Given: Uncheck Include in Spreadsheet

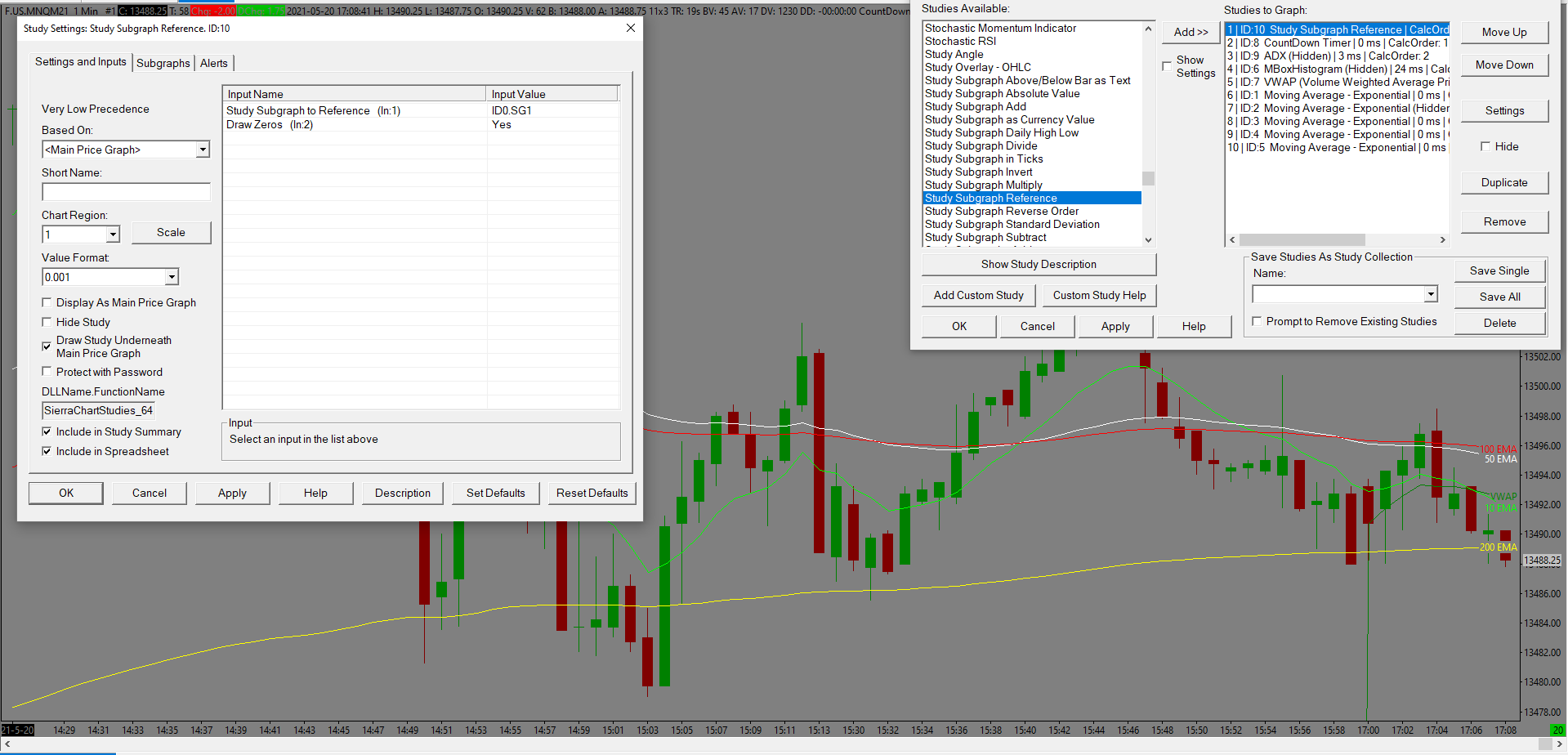Looking at the screenshot, I should pos(47,451).
